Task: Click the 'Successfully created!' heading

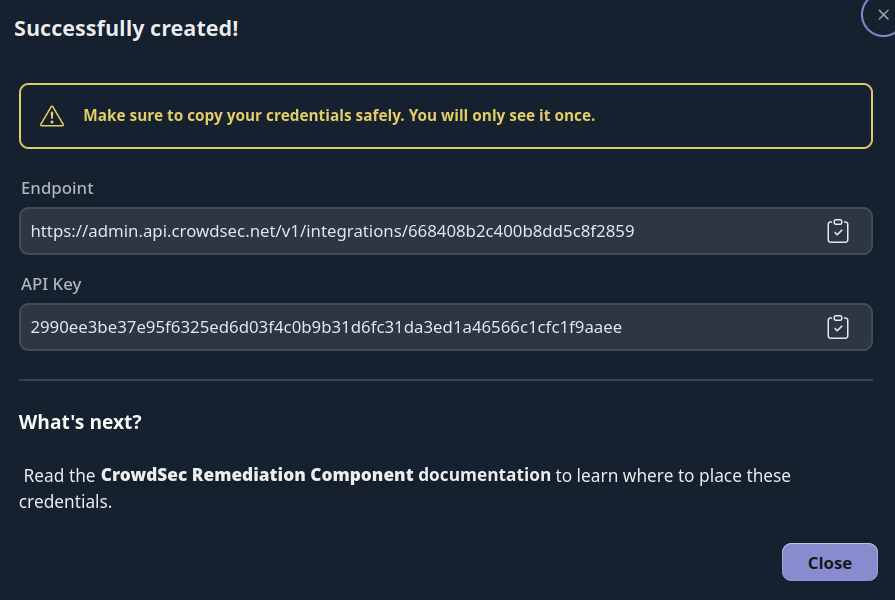Action: 126,28
